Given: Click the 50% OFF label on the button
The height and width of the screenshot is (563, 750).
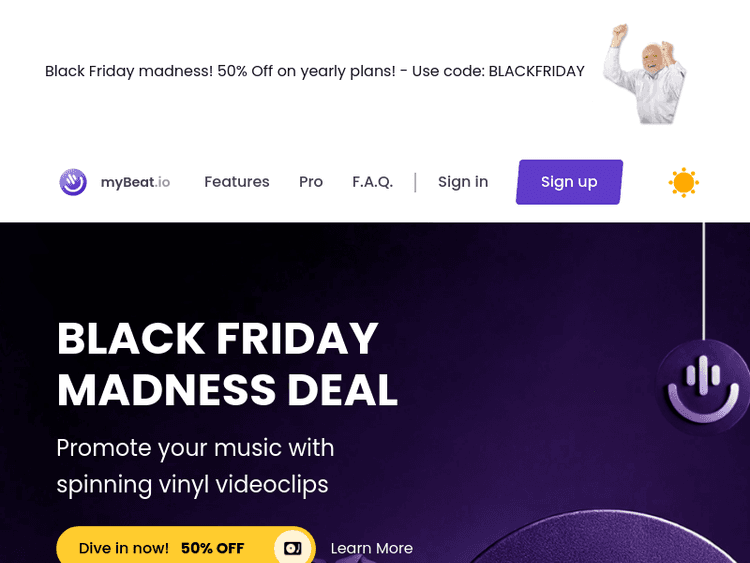Looking at the screenshot, I should point(212,548).
